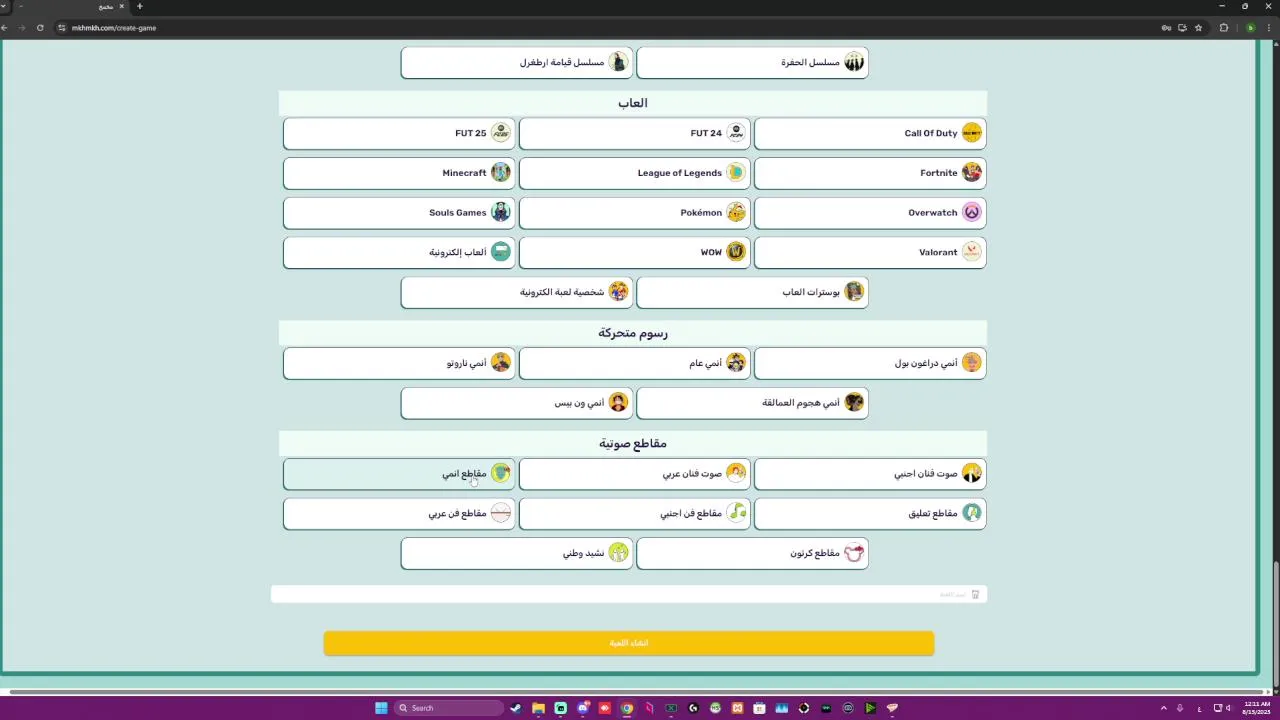This screenshot has height=720, width=1280.
Task: Select the مقاطع كرتون category
Action: (752, 553)
